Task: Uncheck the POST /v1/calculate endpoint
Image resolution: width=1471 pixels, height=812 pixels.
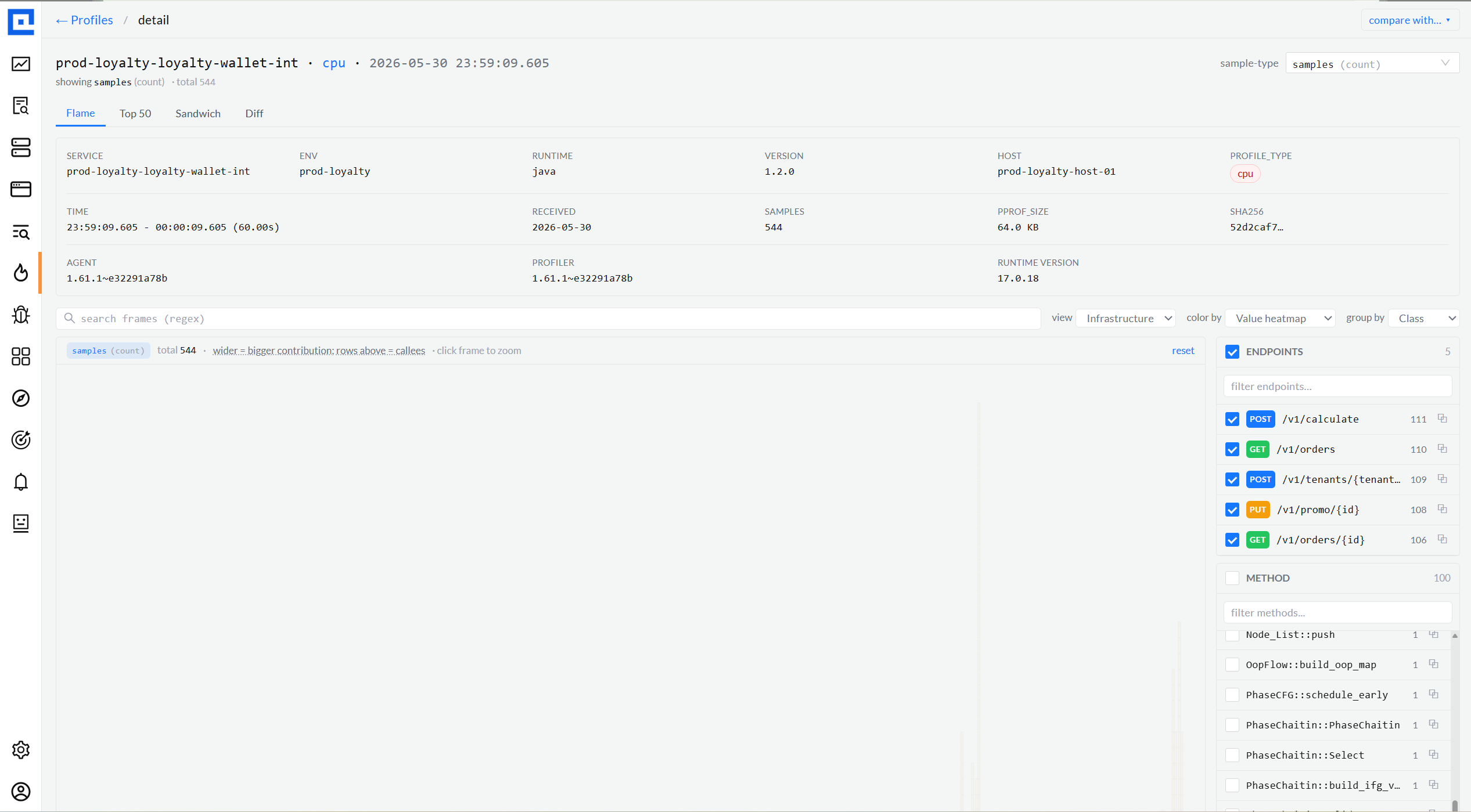Action: tap(1232, 419)
